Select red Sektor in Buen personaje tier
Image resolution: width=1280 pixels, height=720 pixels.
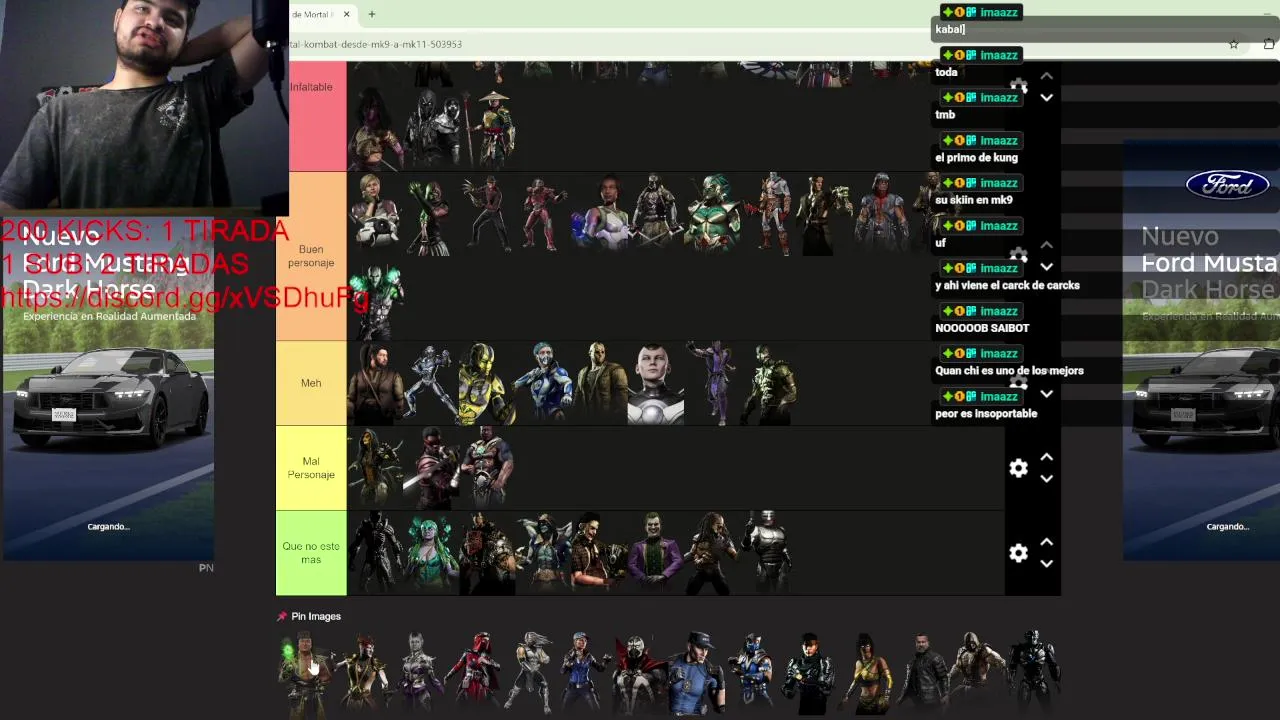pyautogui.click(x=545, y=213)
